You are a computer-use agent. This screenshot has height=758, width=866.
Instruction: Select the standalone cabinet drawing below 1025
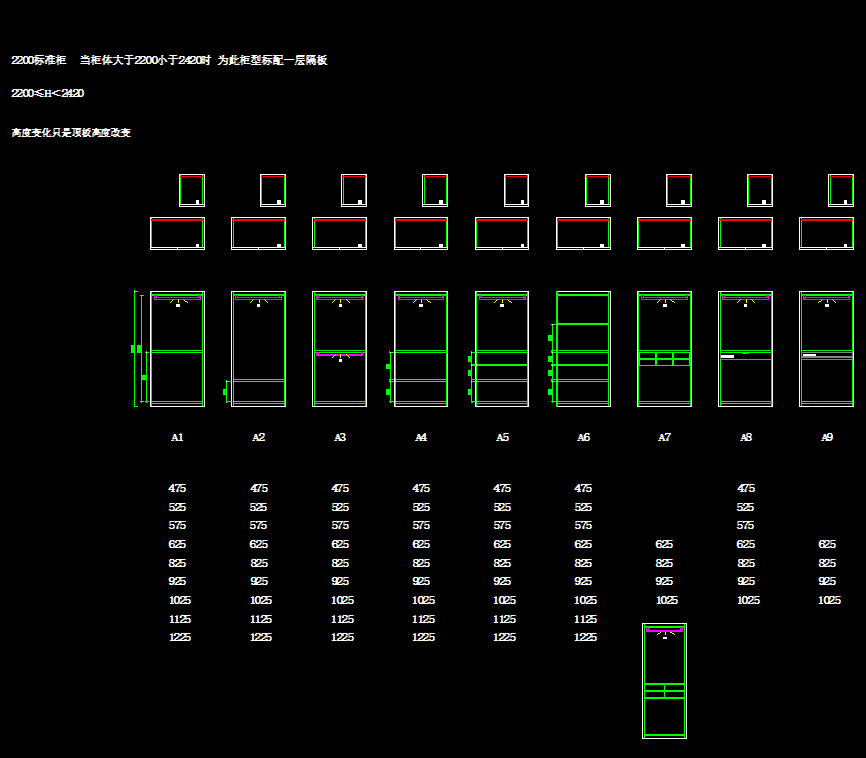pos(664,681)
